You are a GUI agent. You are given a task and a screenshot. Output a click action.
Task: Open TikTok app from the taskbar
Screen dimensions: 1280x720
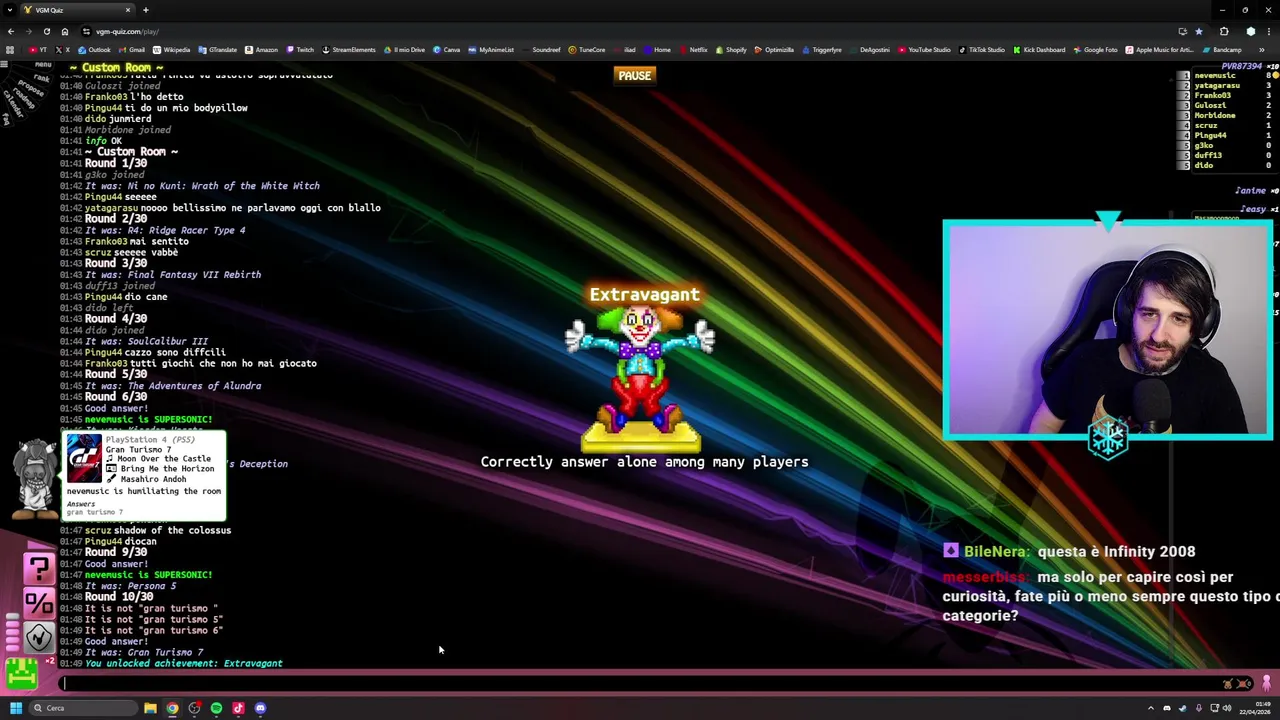[x=238, y=708]
